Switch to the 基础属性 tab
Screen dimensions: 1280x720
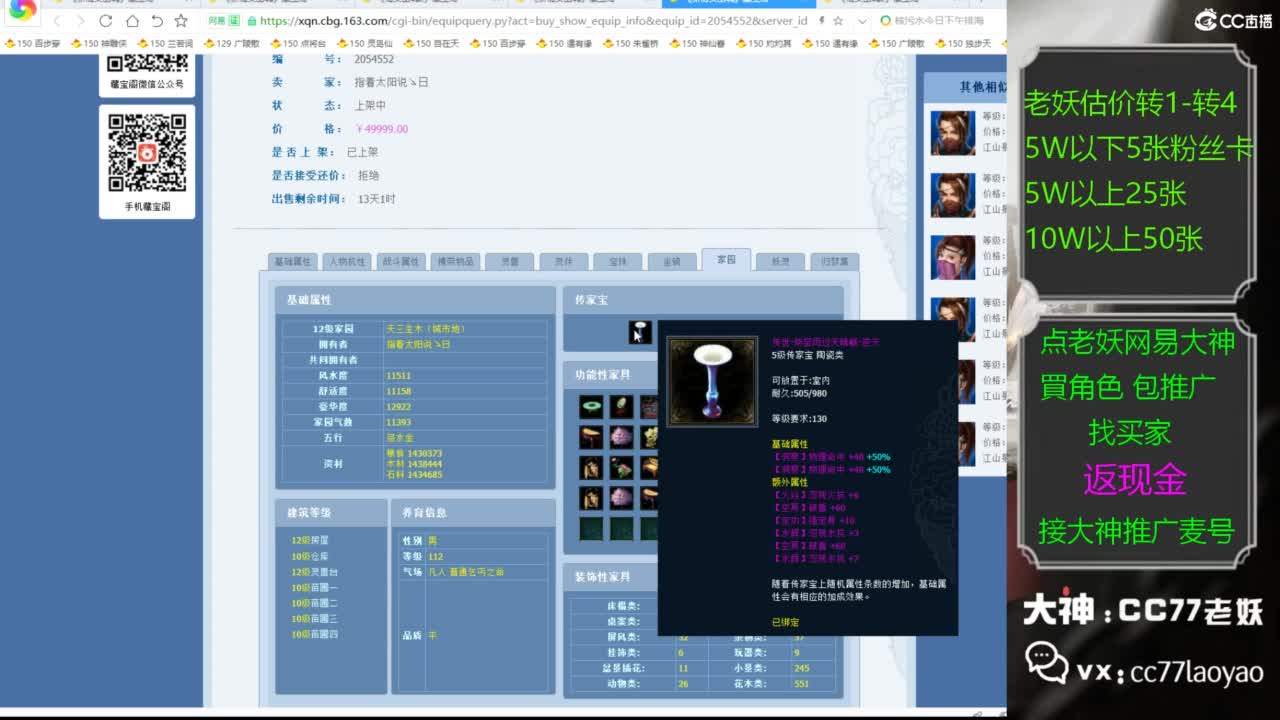[x=294, y=261]
